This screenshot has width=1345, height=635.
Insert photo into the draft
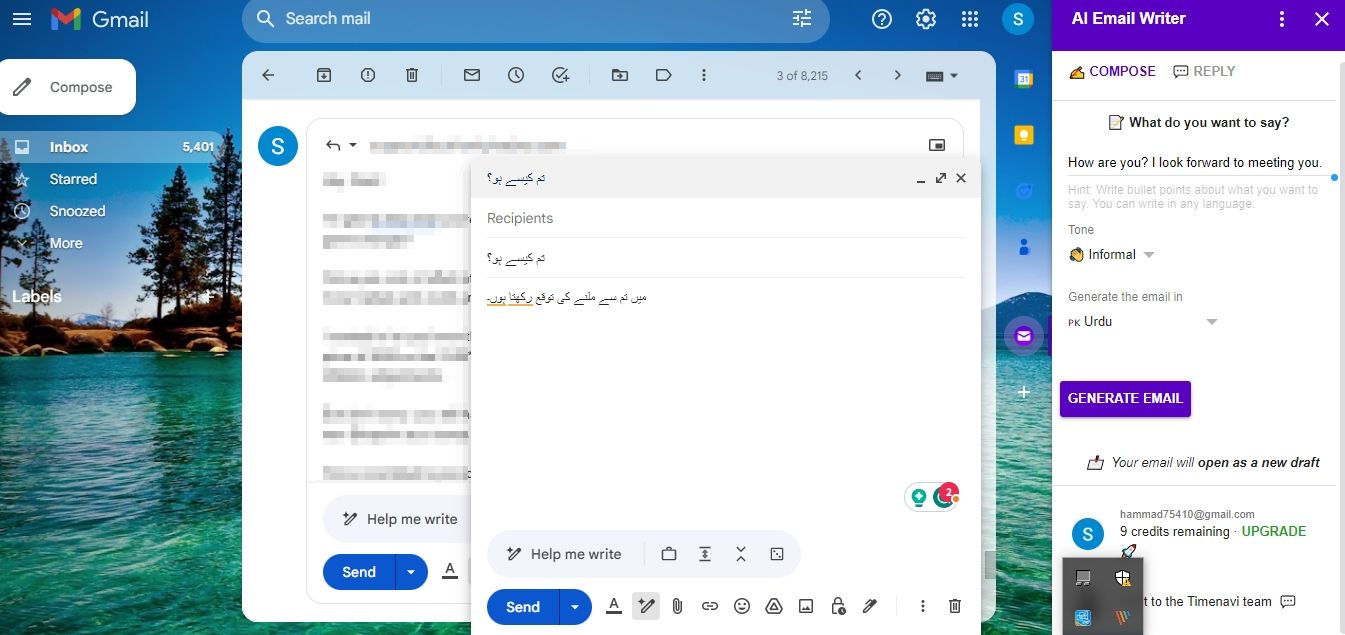806,606
